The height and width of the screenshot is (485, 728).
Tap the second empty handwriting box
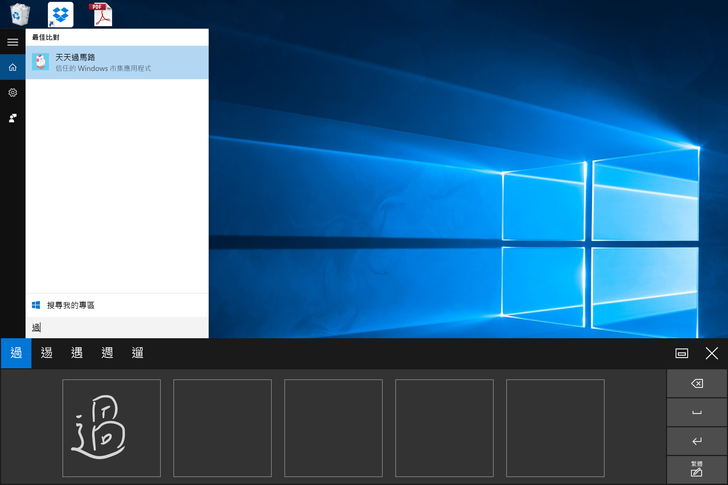click(x=222, y=428)
